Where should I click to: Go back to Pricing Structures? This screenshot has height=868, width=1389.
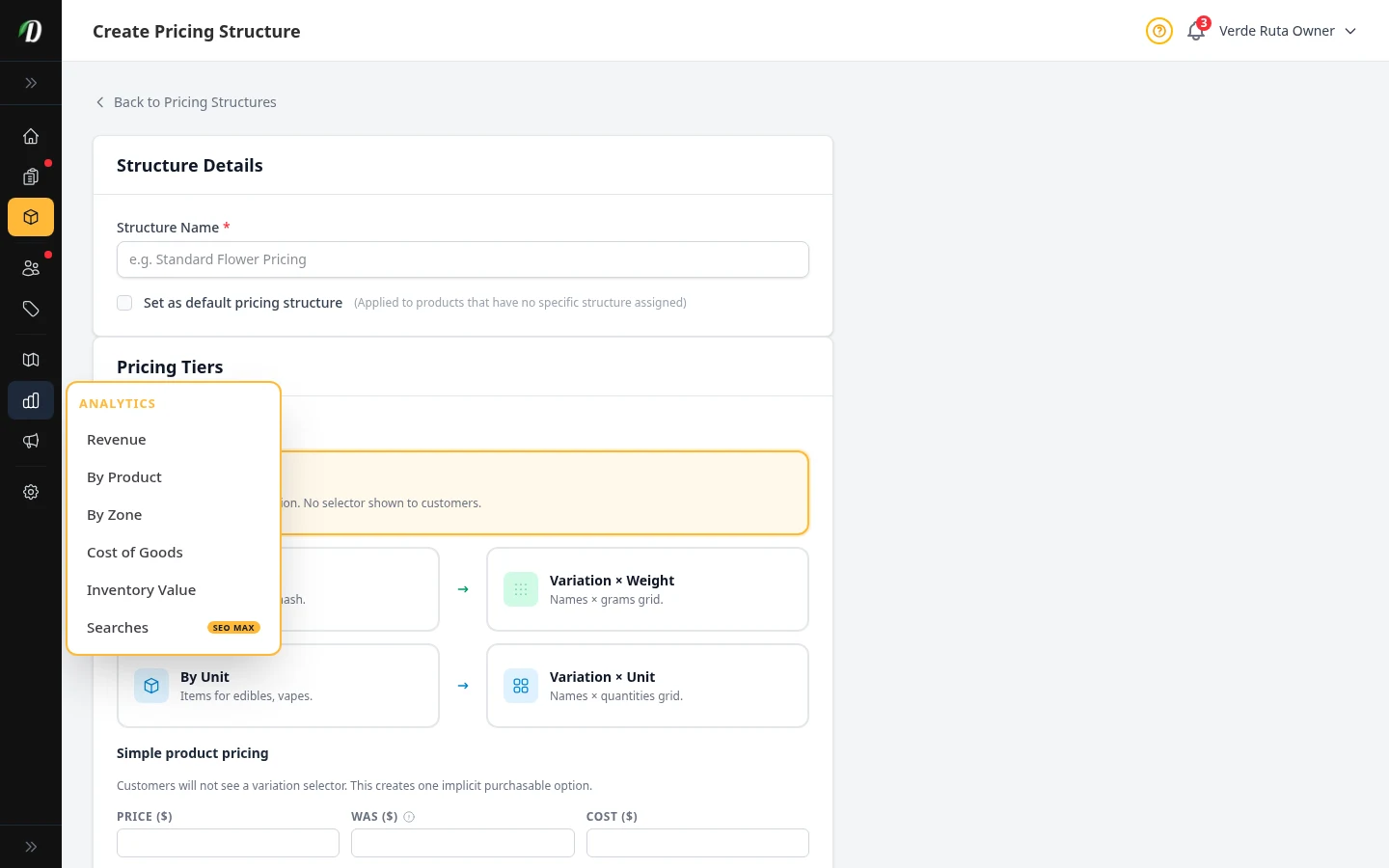(186, 102)
